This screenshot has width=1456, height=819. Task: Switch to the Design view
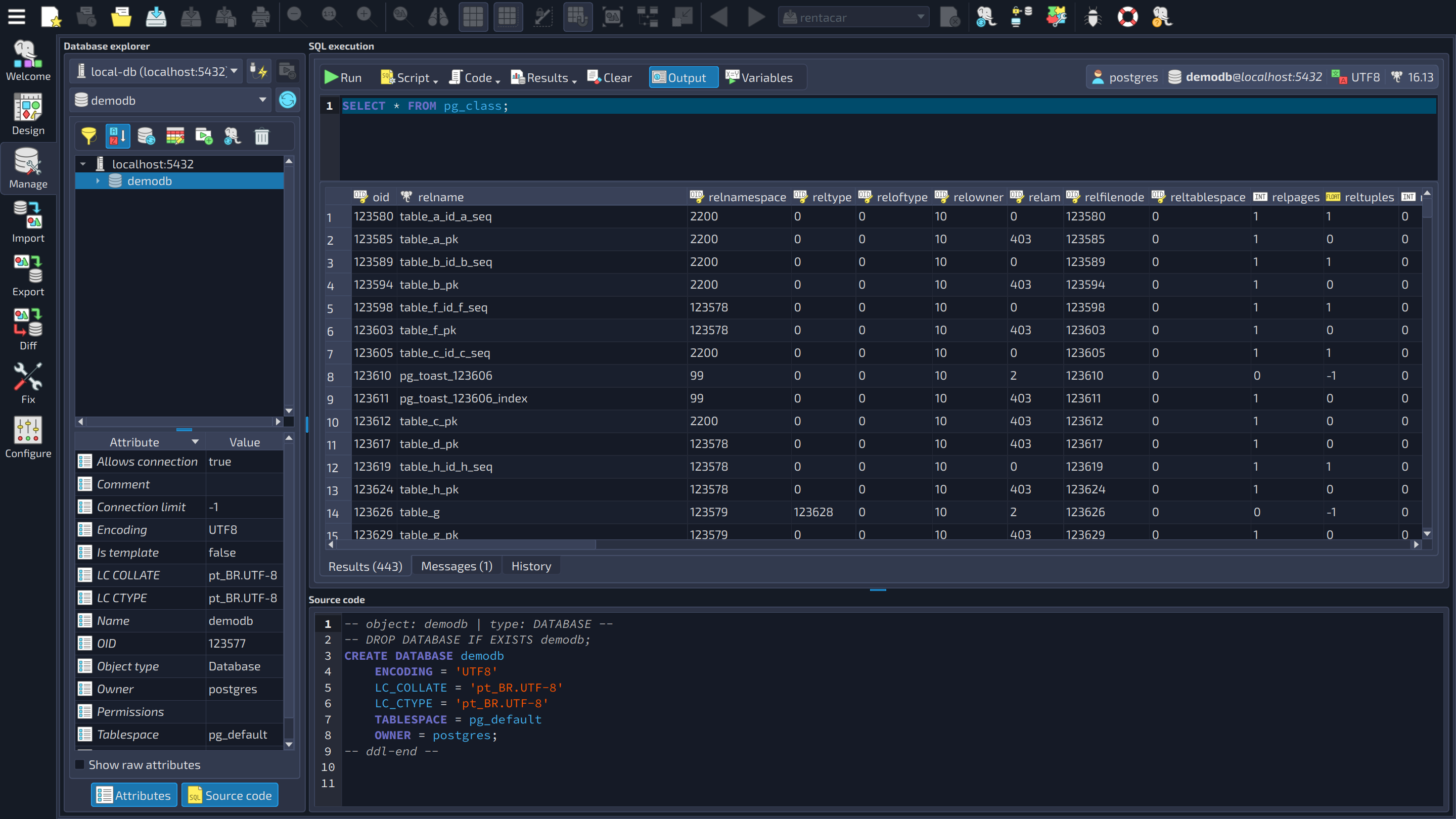[28, 114]
